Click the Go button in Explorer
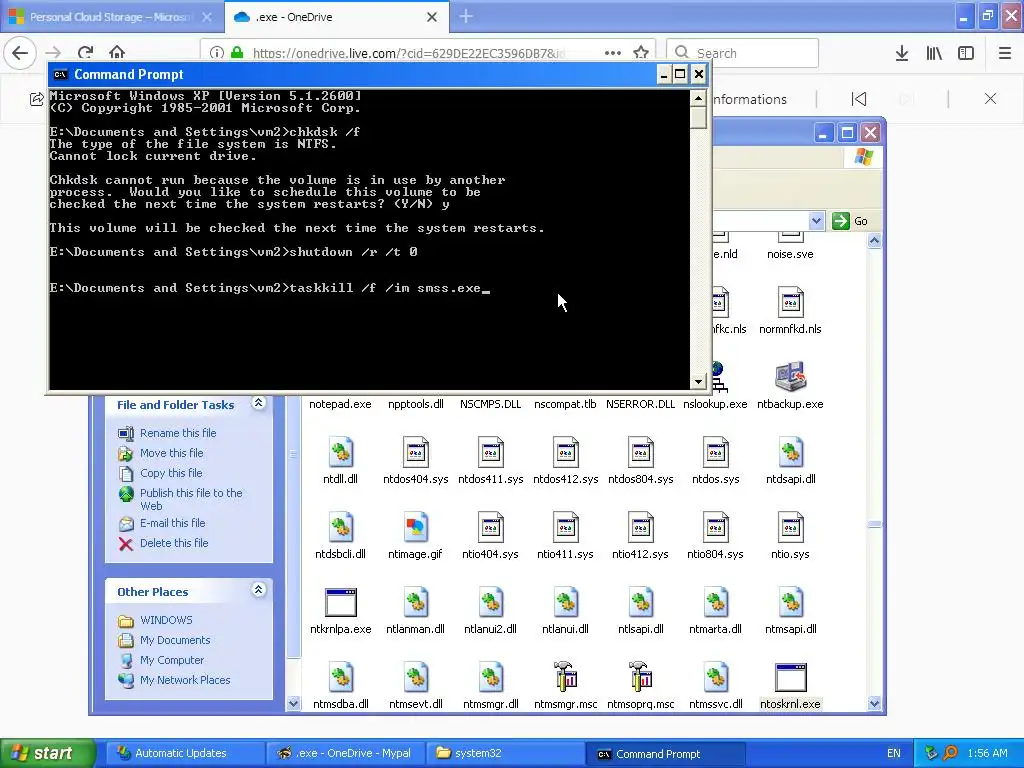This screenshot has width=1024, height=768. tap(851, 221)
